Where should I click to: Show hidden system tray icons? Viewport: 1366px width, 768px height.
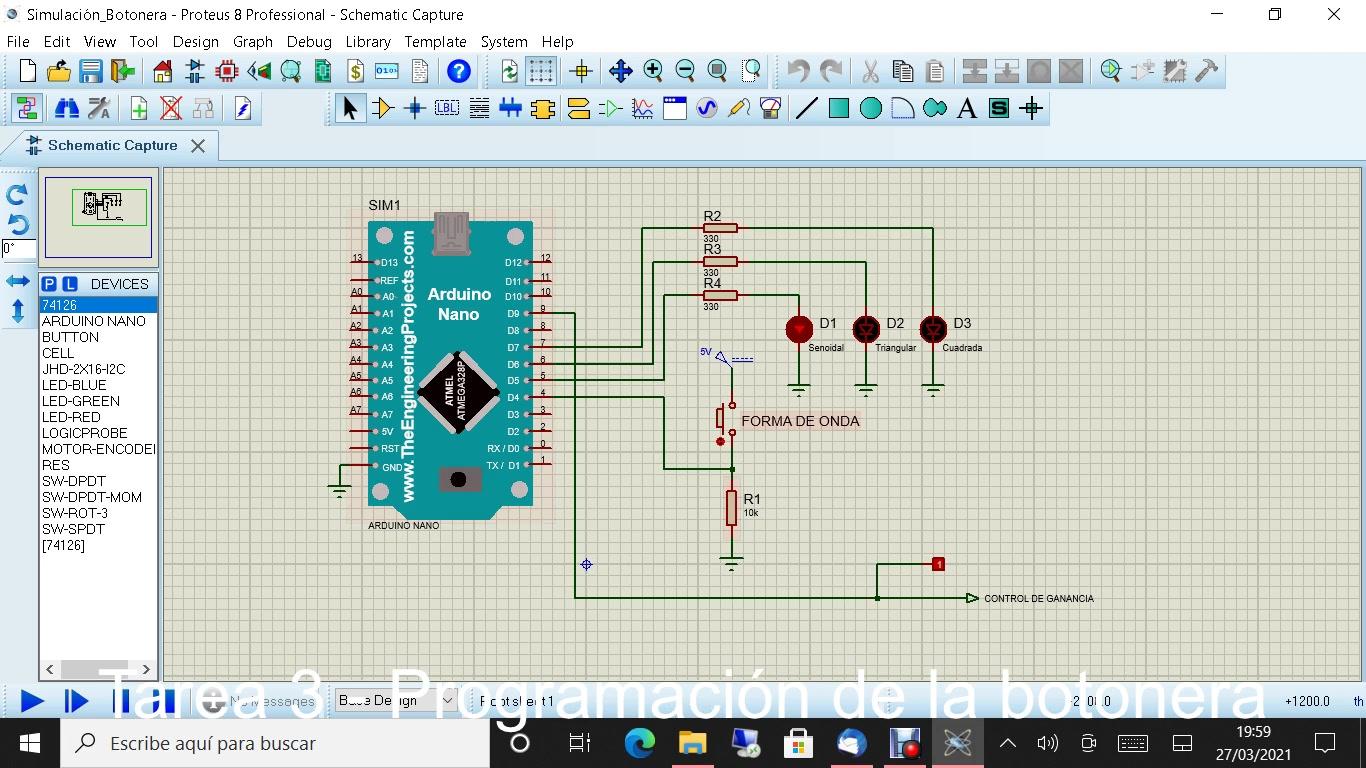click(x=1007, y=743)
